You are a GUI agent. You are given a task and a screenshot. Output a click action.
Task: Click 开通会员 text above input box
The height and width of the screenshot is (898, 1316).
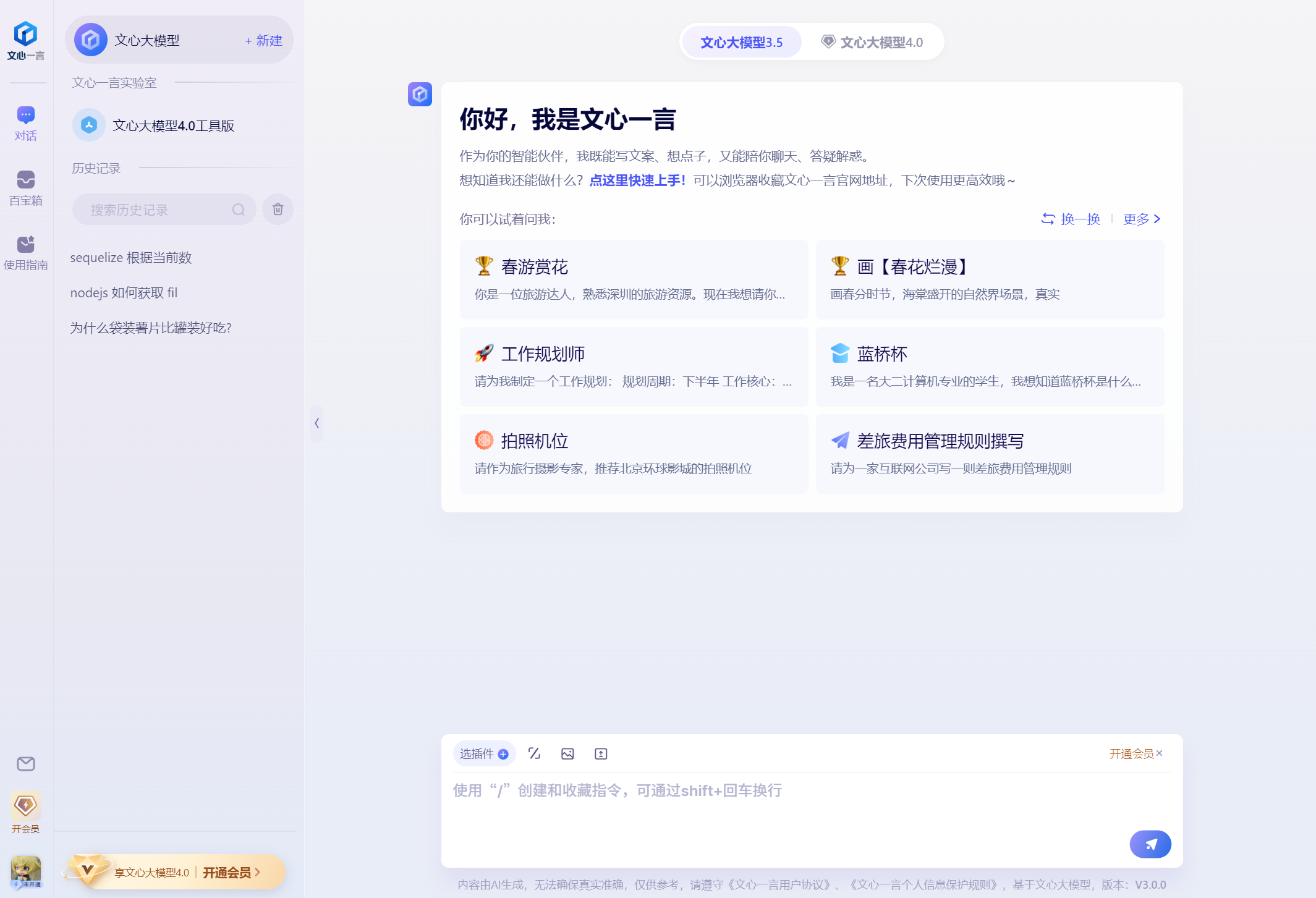click(x=1131, y=753)
